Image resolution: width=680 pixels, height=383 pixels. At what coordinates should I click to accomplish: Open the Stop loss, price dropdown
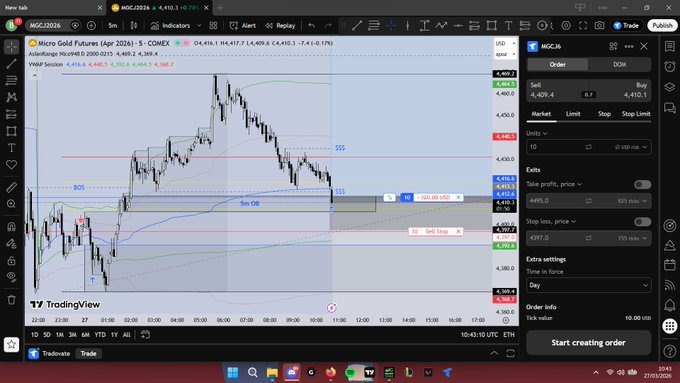point(551,222)
